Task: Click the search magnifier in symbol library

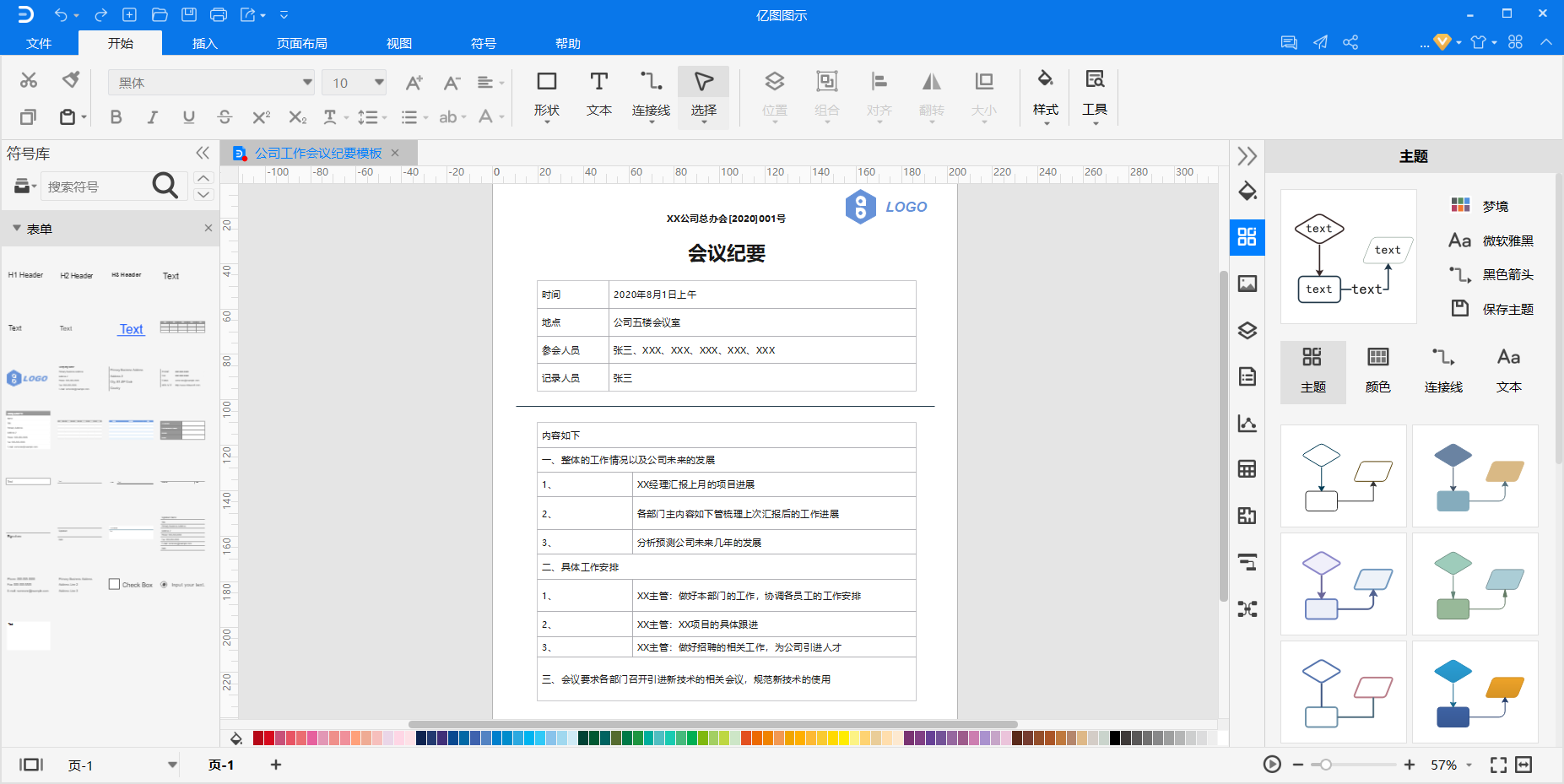Action: pyautogui.click(x=165, y=186)
